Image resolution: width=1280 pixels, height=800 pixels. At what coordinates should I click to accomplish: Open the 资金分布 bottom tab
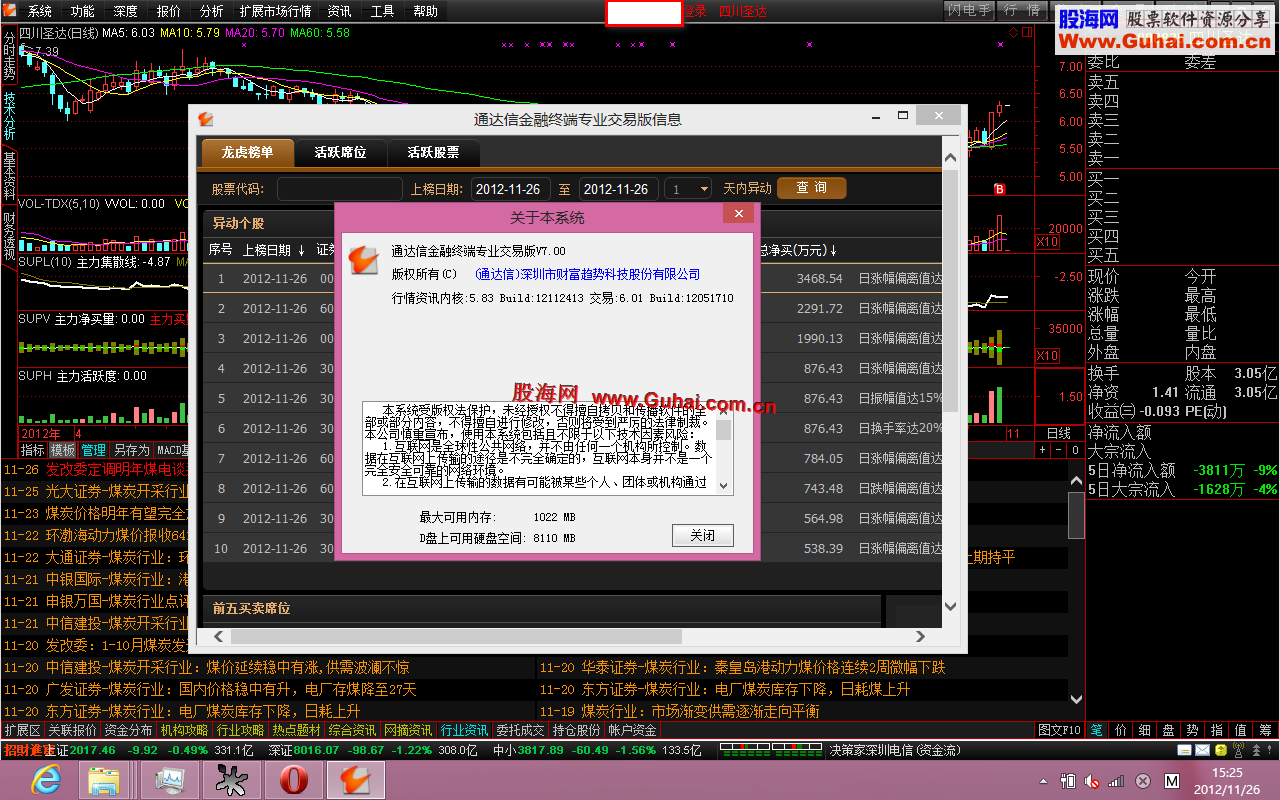pyautogui.click(x=128, y=730)
